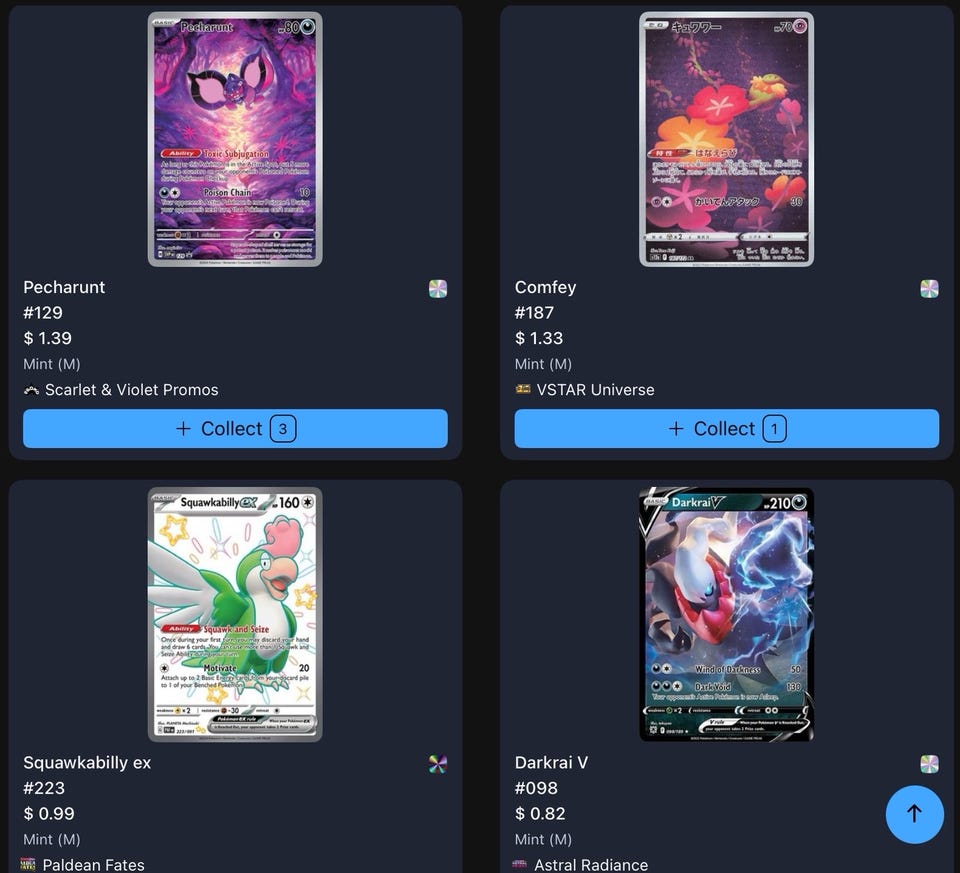View the Squawkabilly ex card image
The width and height of the screenshot is (960, 873).
[235, 615]
